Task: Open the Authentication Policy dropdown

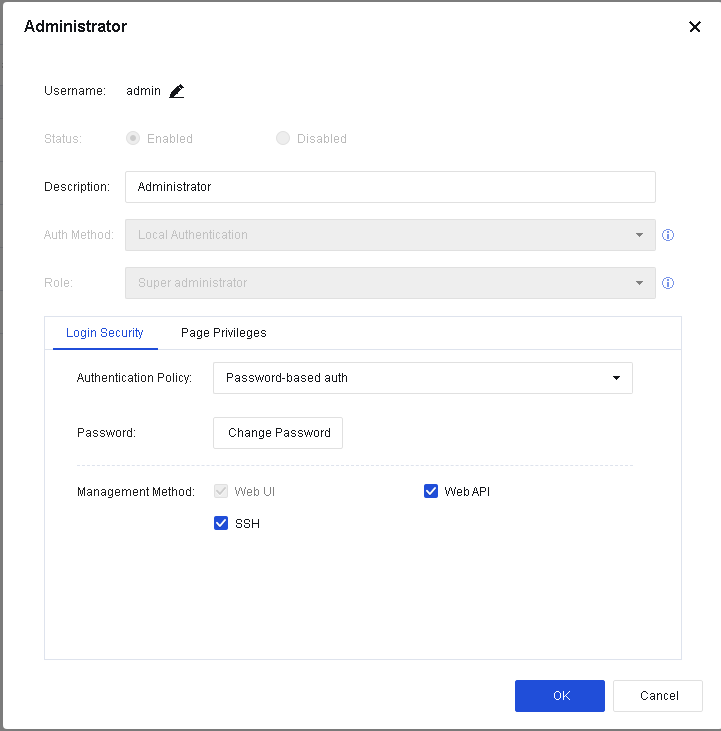Action: click(x=422, y=378)
